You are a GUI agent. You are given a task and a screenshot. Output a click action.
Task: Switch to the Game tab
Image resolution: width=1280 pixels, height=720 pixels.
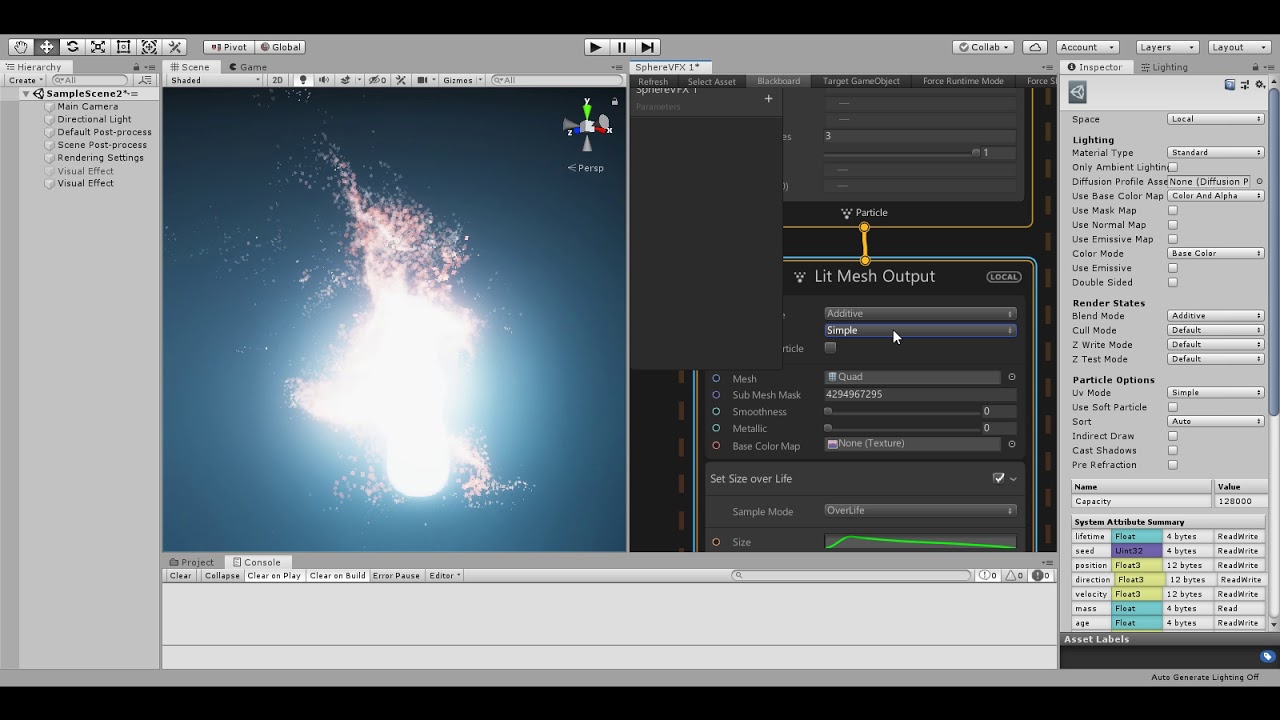click(247, 67)
